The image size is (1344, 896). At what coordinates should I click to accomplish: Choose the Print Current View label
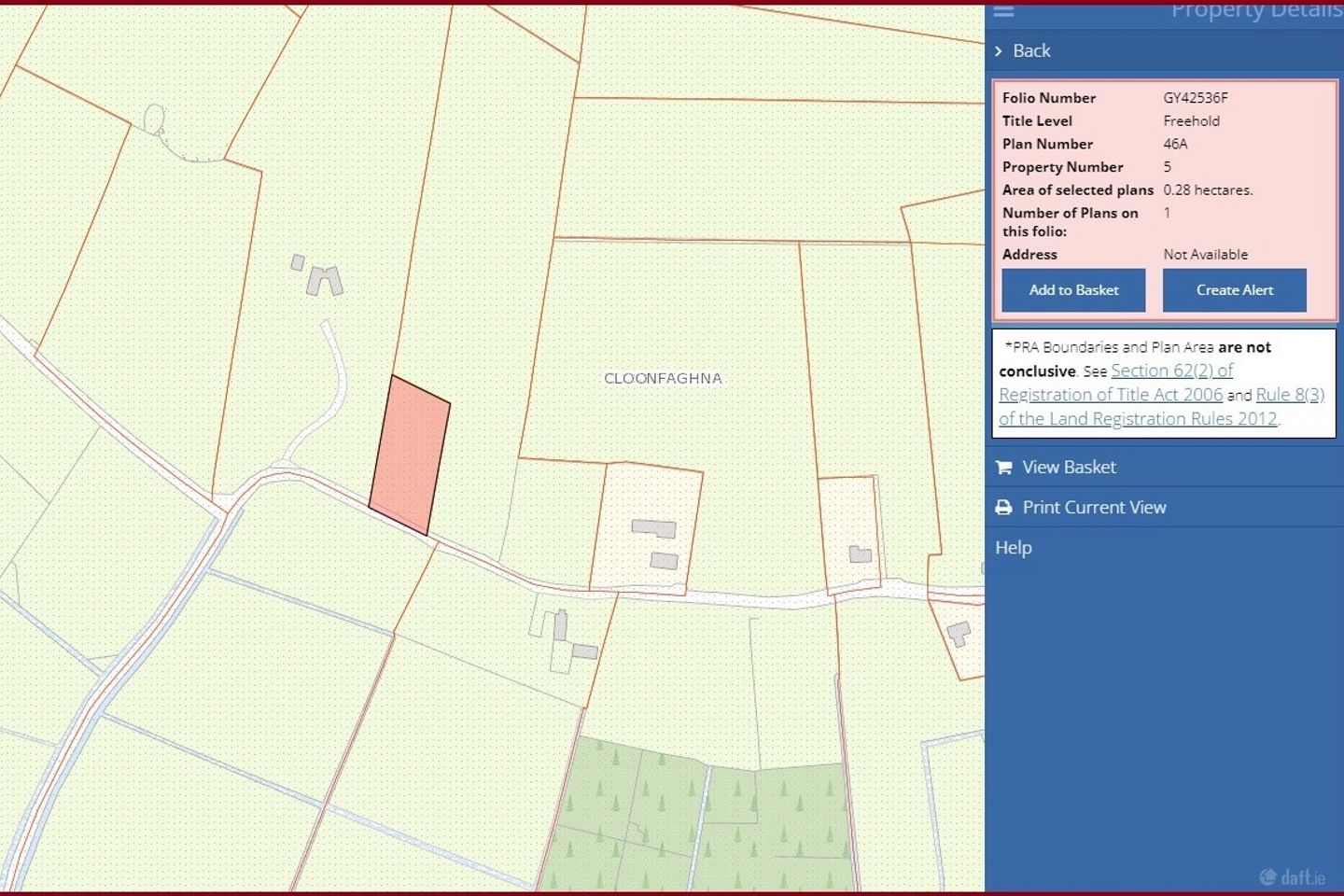(x=1094, y=508)
